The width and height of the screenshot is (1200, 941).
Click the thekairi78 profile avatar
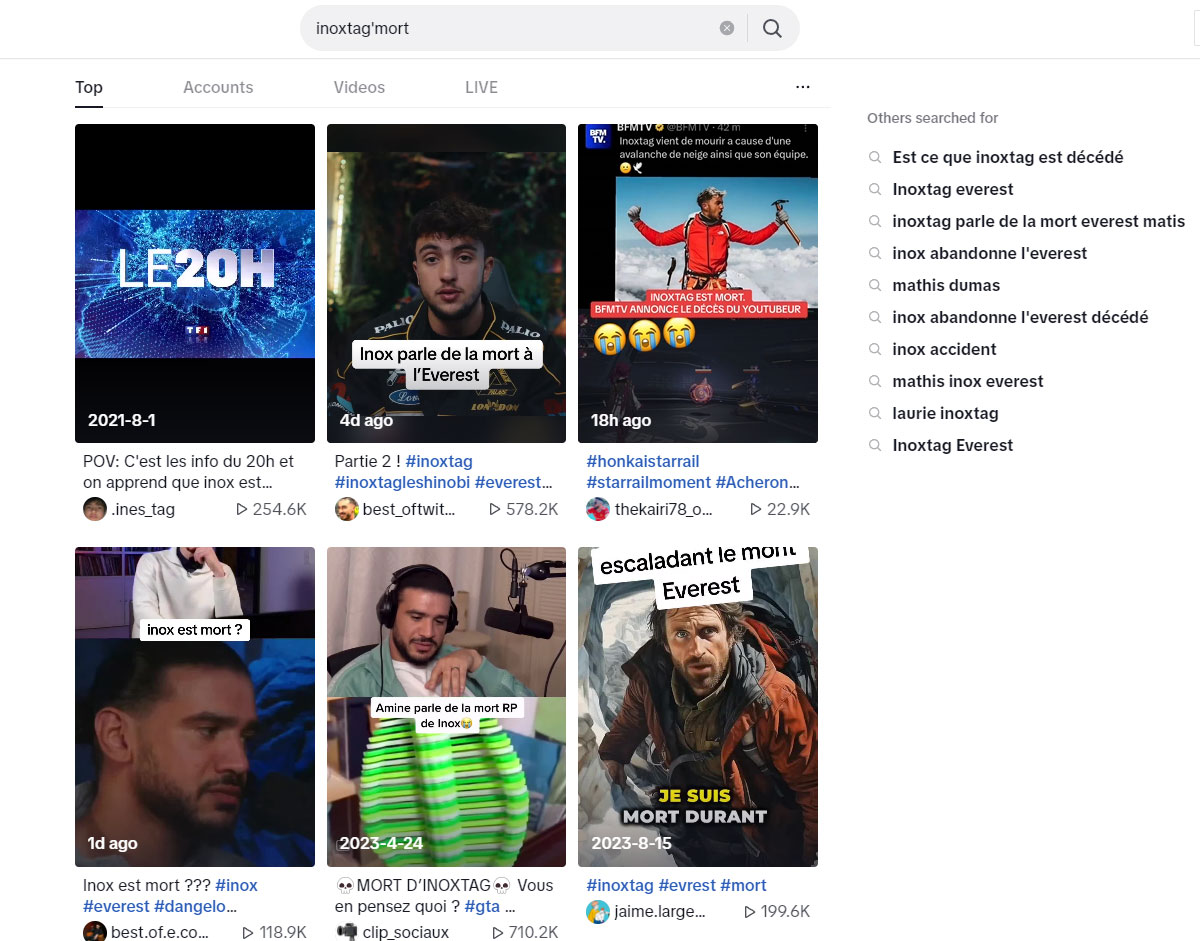[598, 509]
